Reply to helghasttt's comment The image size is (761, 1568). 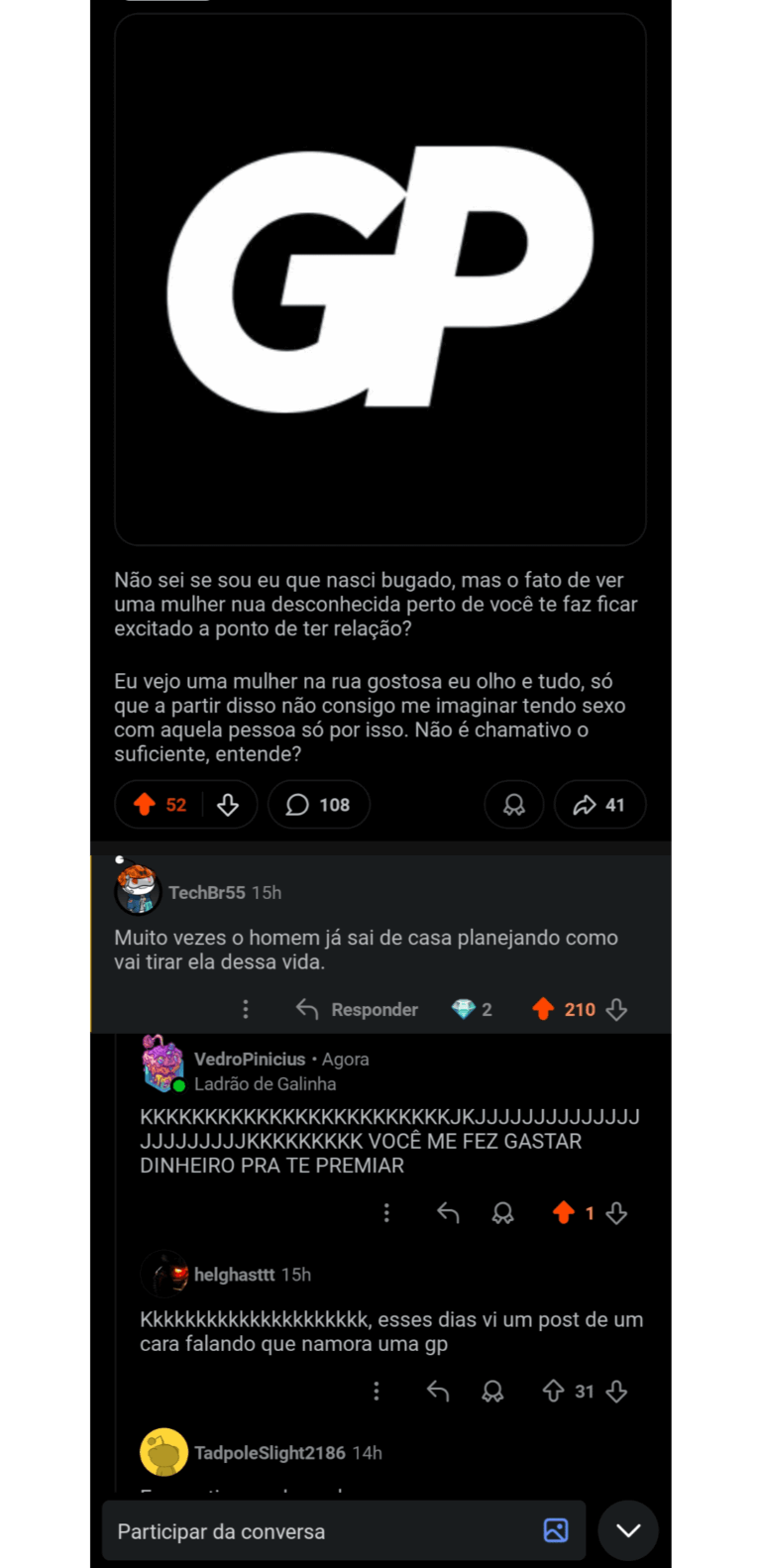pos(438,1392)
